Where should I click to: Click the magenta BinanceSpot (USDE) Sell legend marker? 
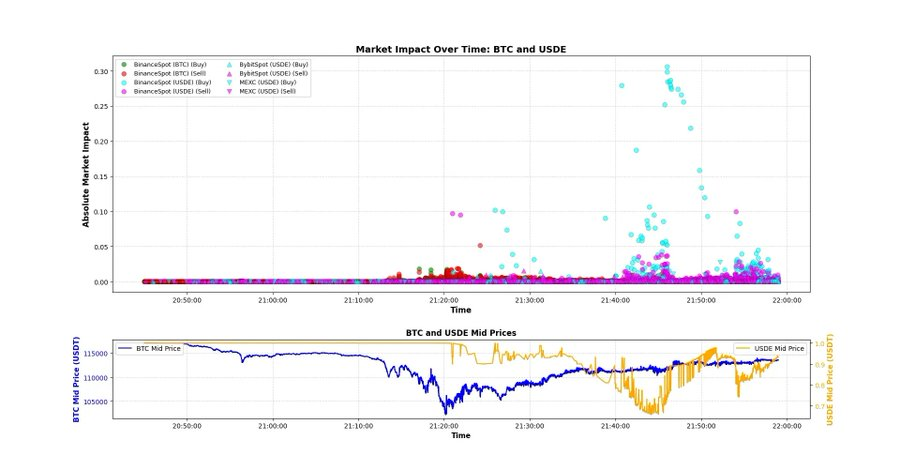point(124,91)
